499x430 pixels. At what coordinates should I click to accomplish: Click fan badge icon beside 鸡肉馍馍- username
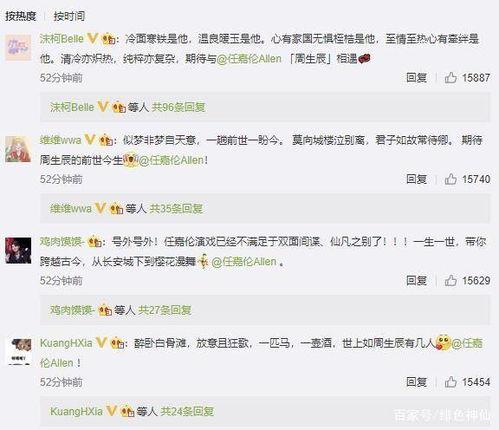[x=94, y=241]
